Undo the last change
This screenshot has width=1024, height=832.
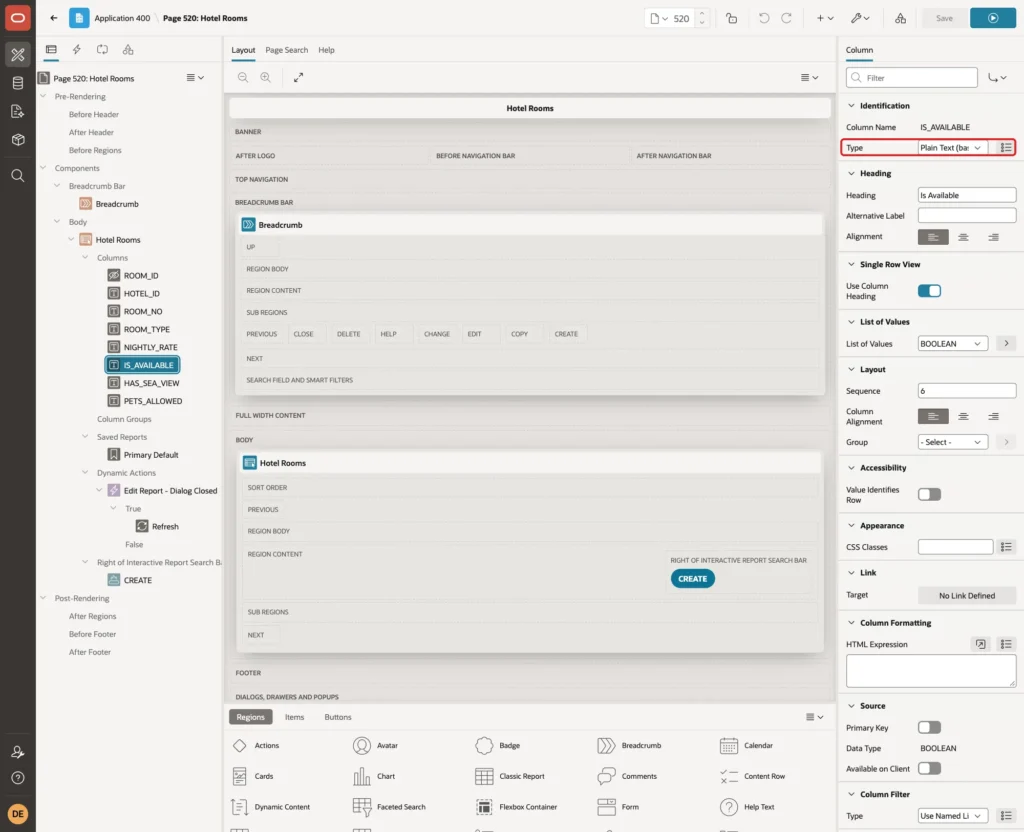click(763, 18)
